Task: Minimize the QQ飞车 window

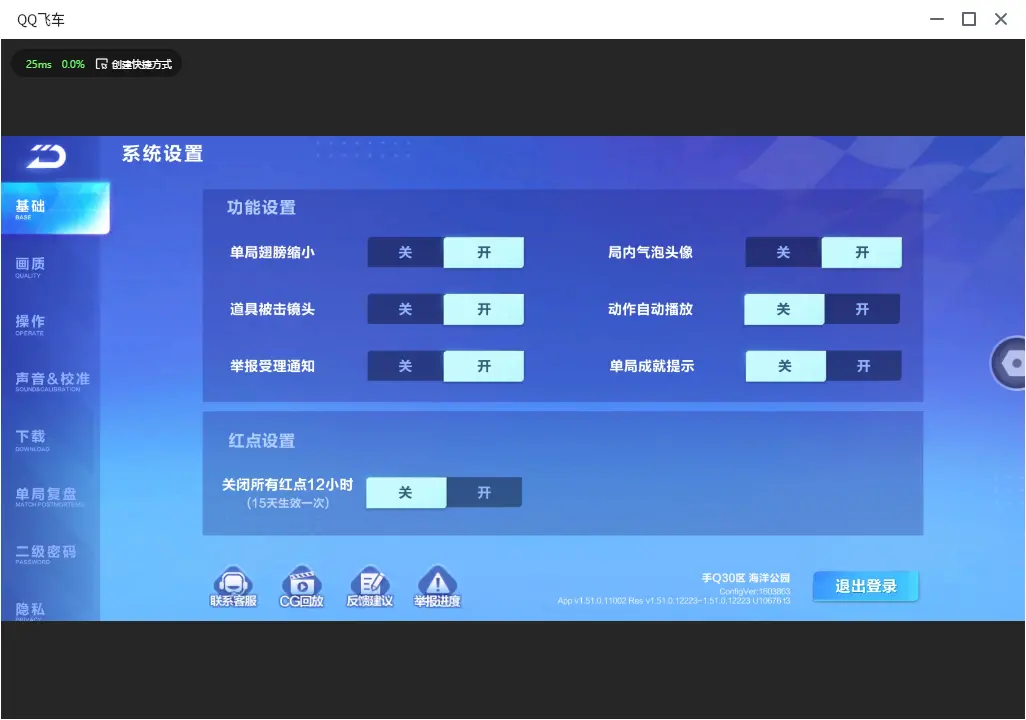Action: [x=937, y=19]
